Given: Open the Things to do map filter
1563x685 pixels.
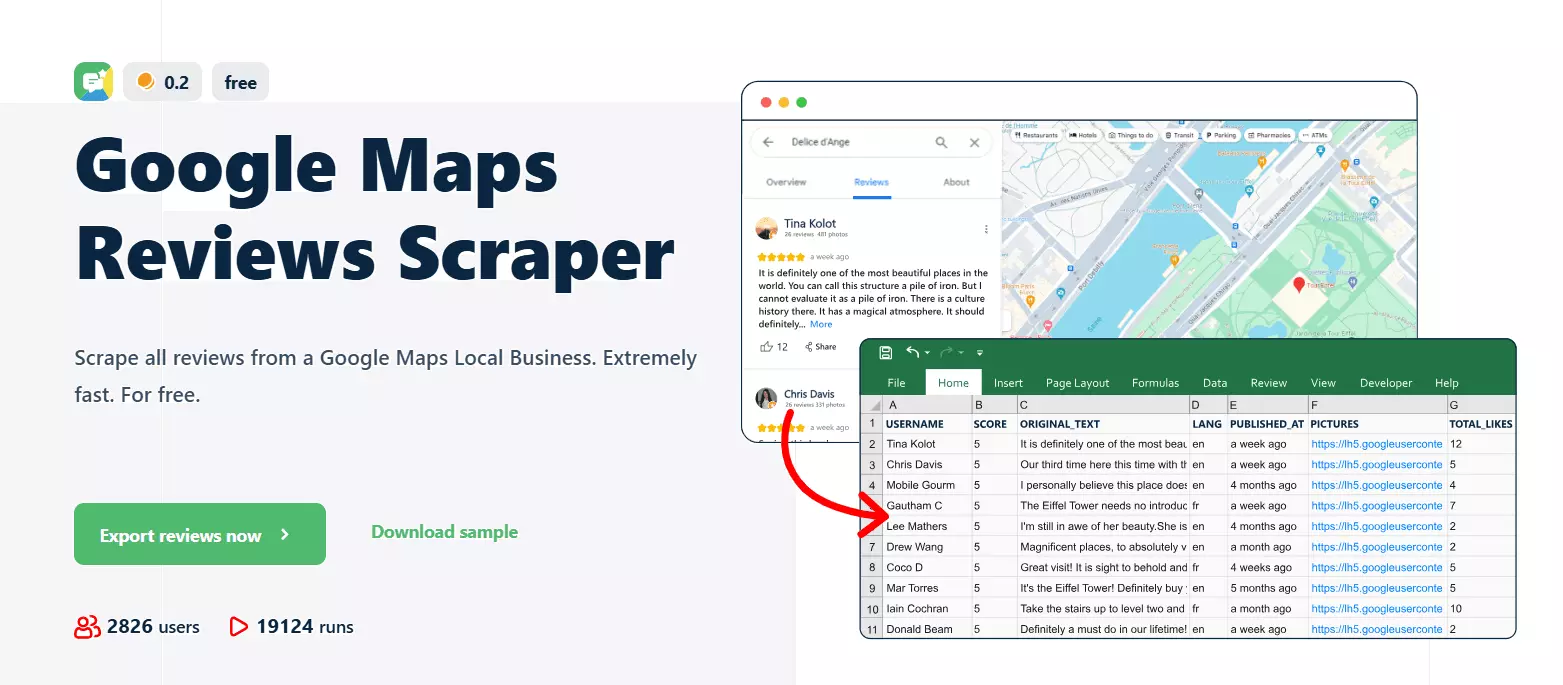Looking at the screenshot, I should (1132, 136).
